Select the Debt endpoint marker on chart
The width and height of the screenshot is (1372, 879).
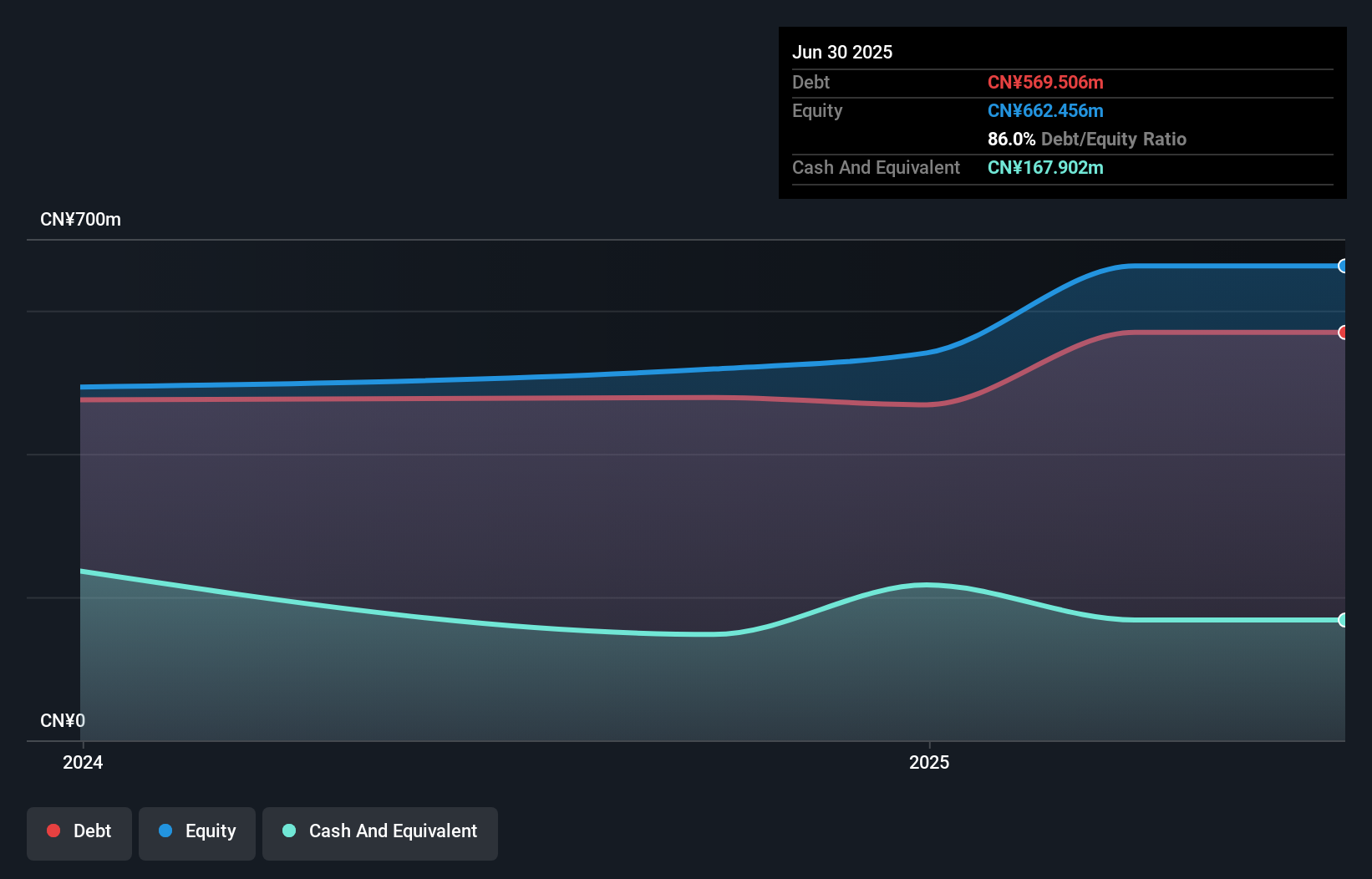coord(1343,333)
